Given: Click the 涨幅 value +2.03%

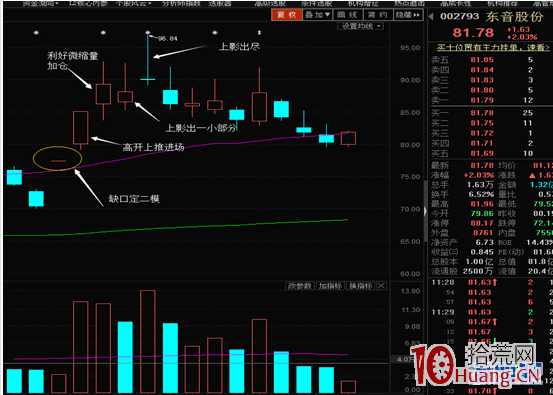Looking at the screenshot, I should (479, 175).
